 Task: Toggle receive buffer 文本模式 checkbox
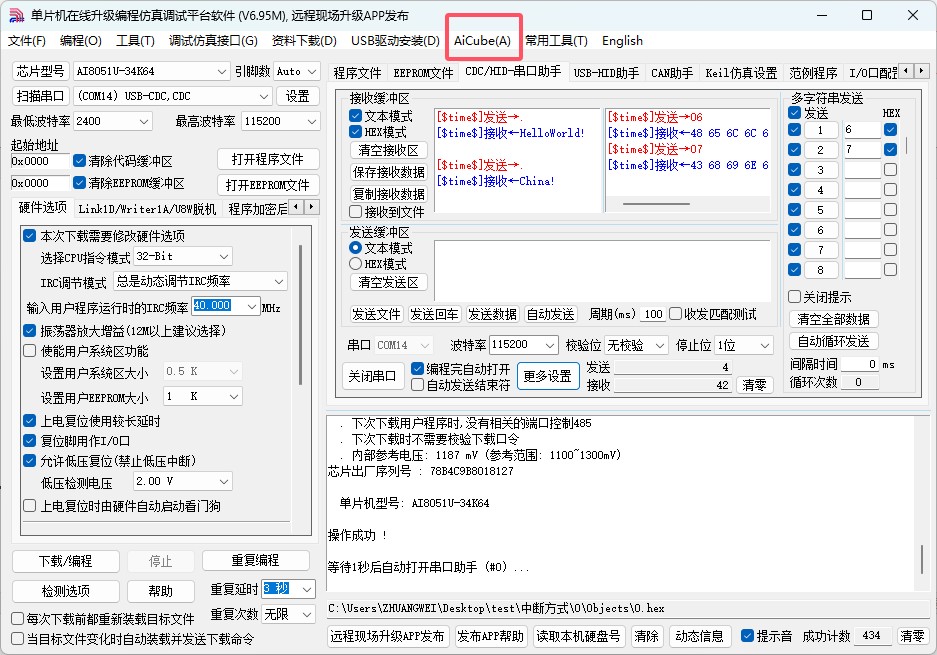[x=356, y=115]
